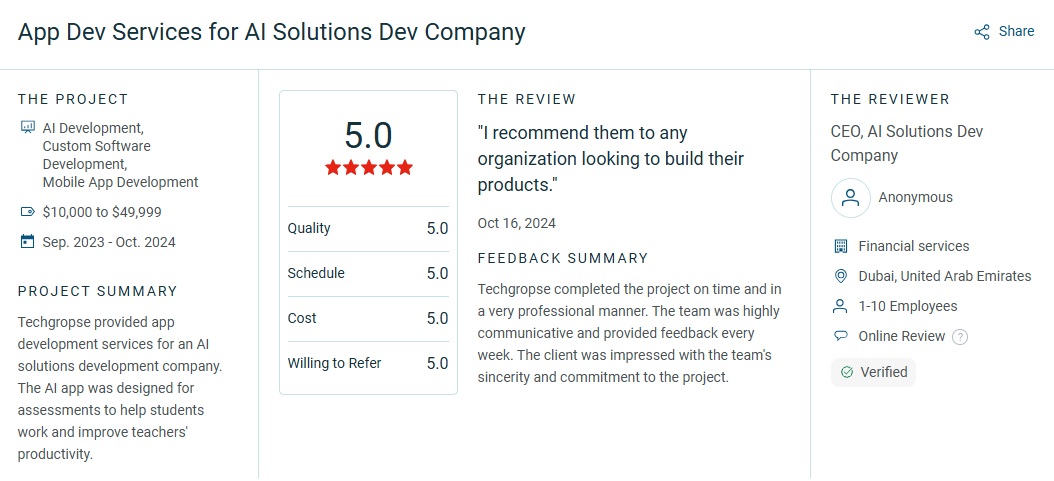Select the Quality rating row
Image resolution: width=1054 pixels, height=481 pixels.
click(x=368, y=228)
